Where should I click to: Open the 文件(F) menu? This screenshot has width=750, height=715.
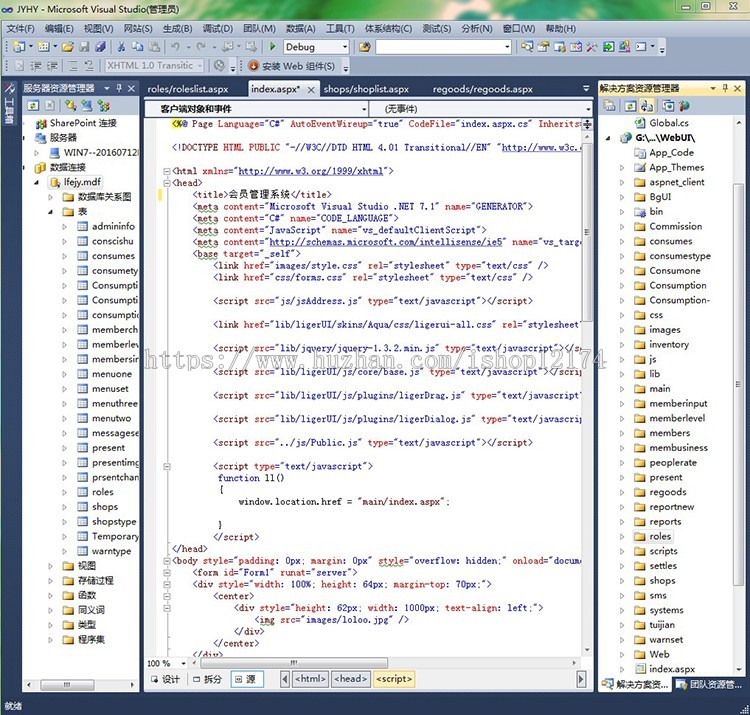pos(21,29)
